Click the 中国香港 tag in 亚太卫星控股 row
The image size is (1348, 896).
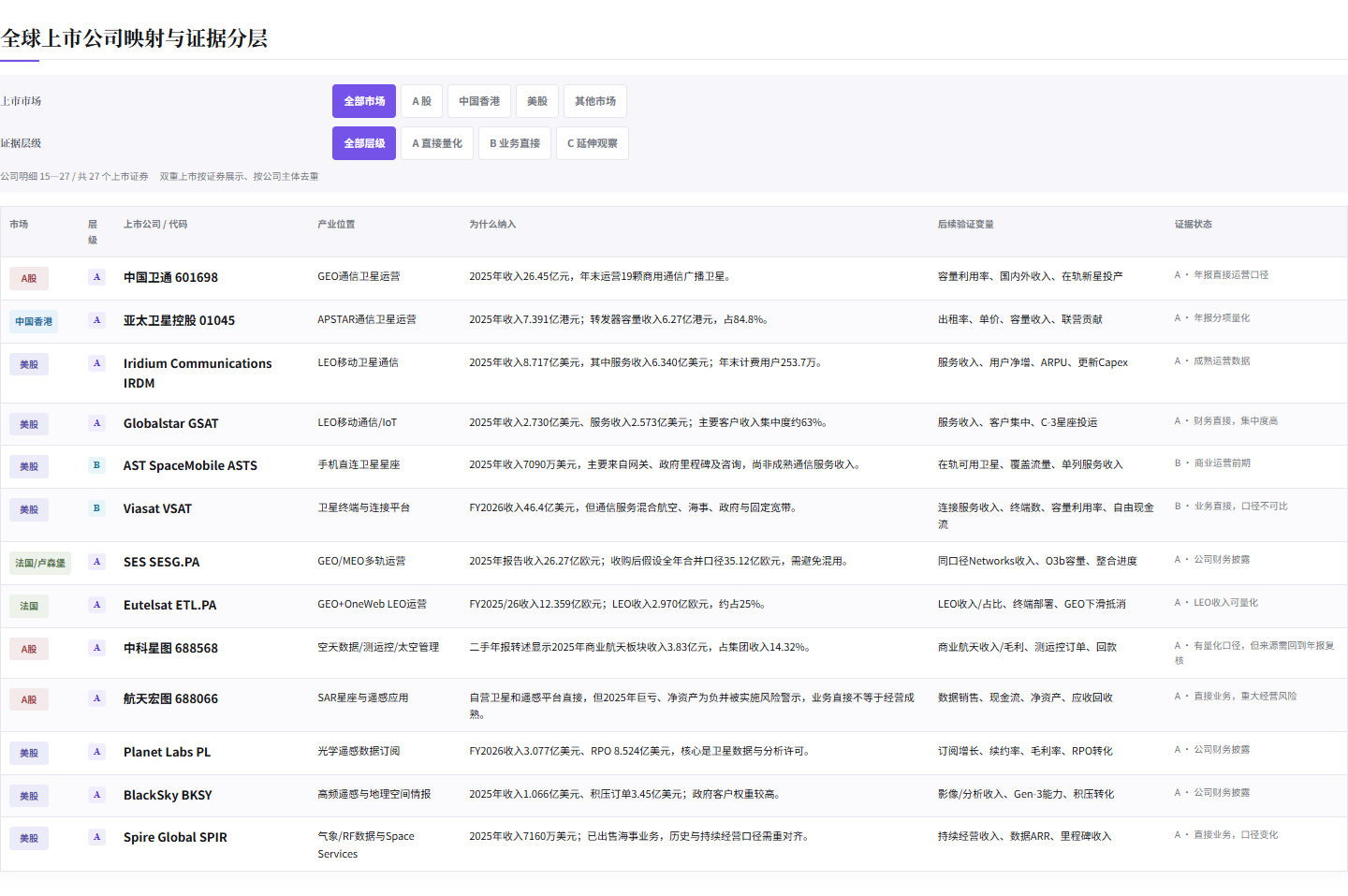(34, 322)
